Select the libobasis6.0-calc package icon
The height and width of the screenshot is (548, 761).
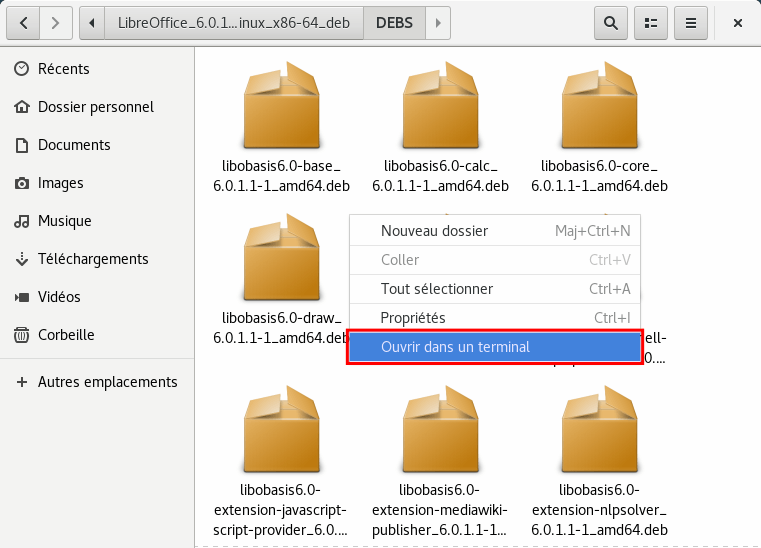tap(440, 105)
